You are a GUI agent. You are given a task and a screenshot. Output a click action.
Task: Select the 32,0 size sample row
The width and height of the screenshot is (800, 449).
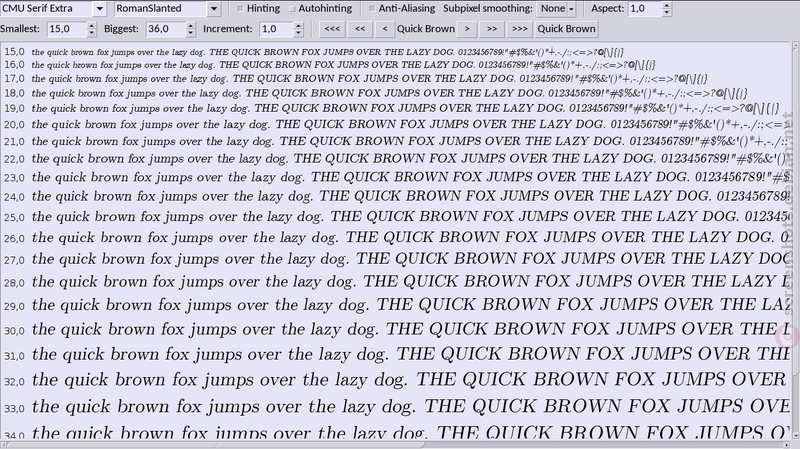point(395,380)
